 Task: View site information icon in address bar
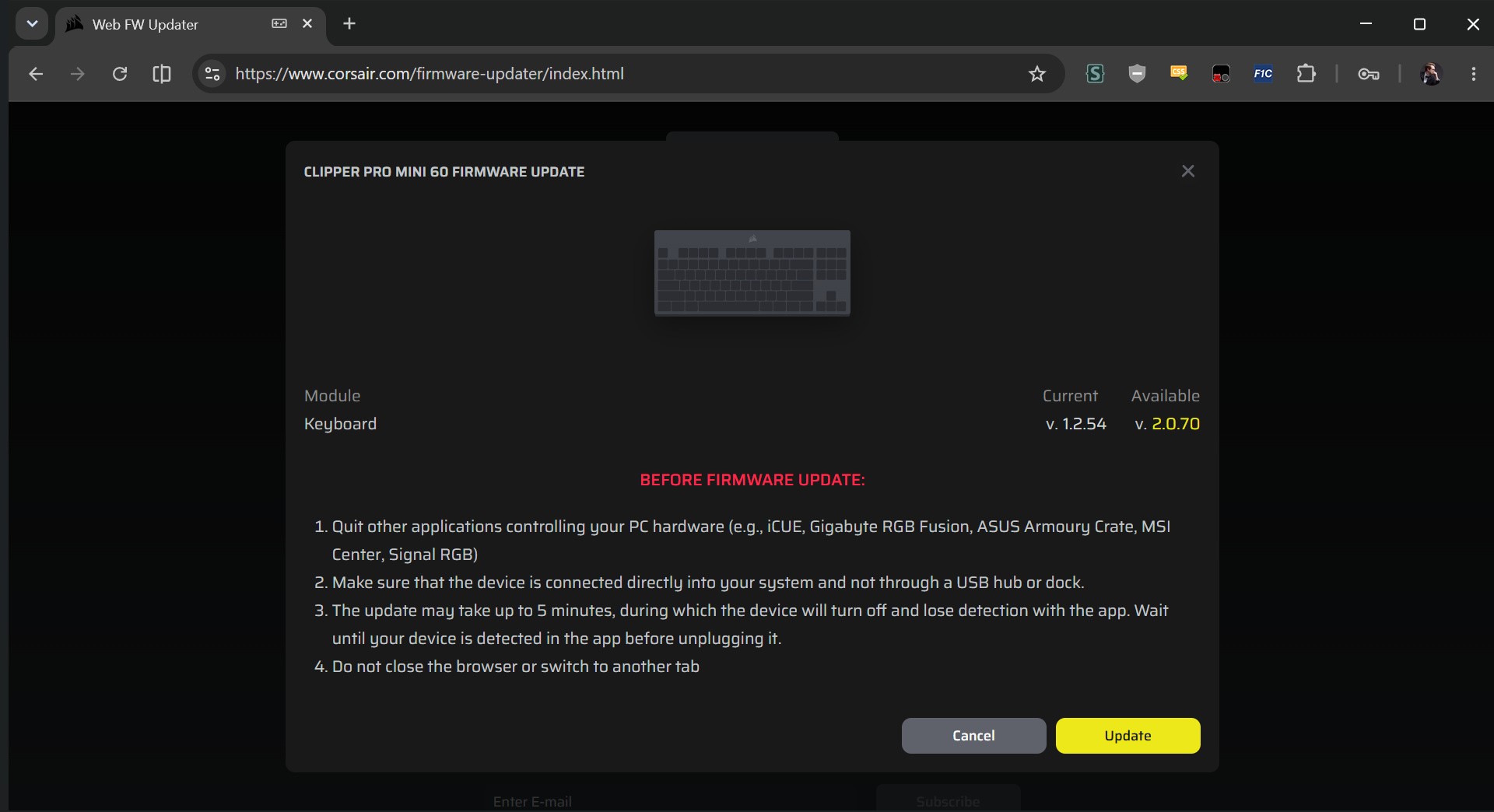(212, 74)
